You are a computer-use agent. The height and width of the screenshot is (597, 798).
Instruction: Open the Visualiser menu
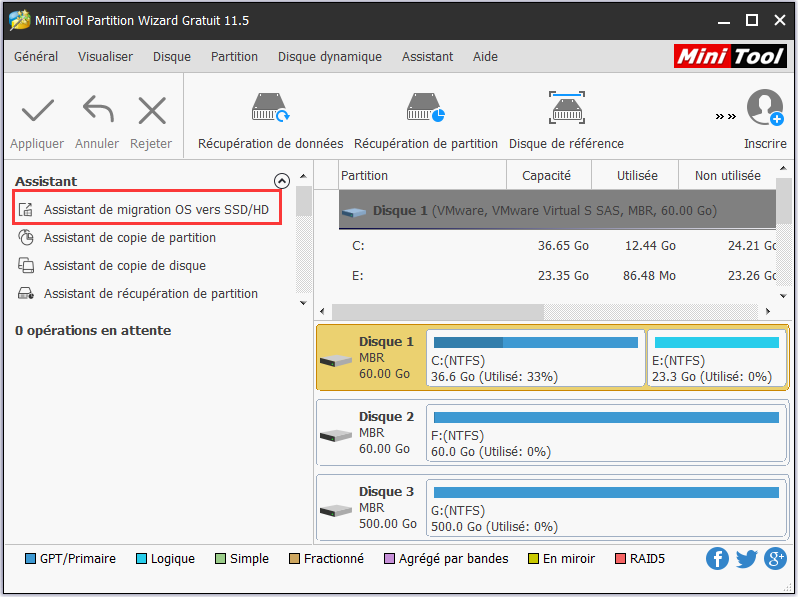105,56
